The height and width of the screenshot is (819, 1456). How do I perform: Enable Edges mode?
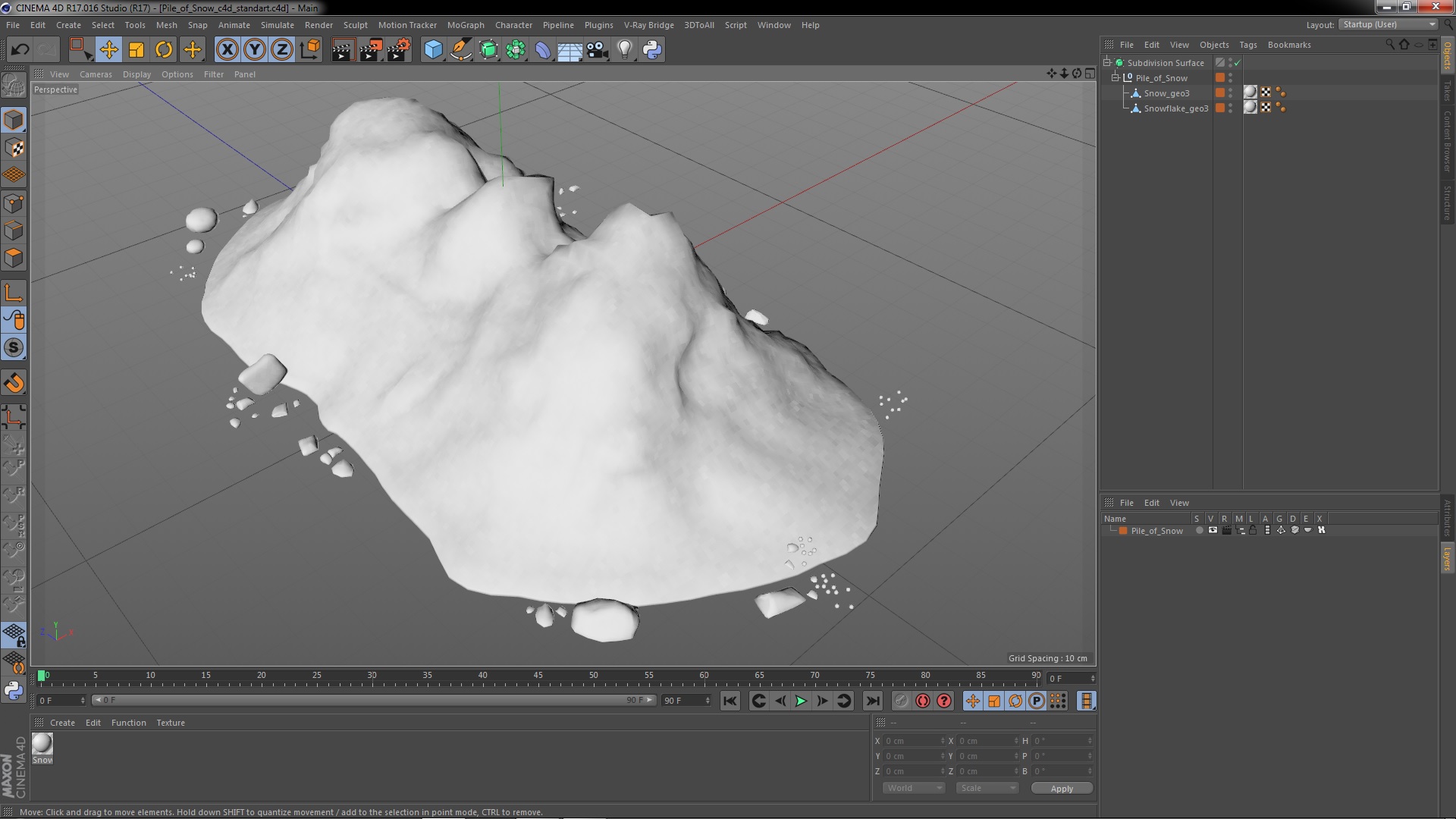click(14, 231)
